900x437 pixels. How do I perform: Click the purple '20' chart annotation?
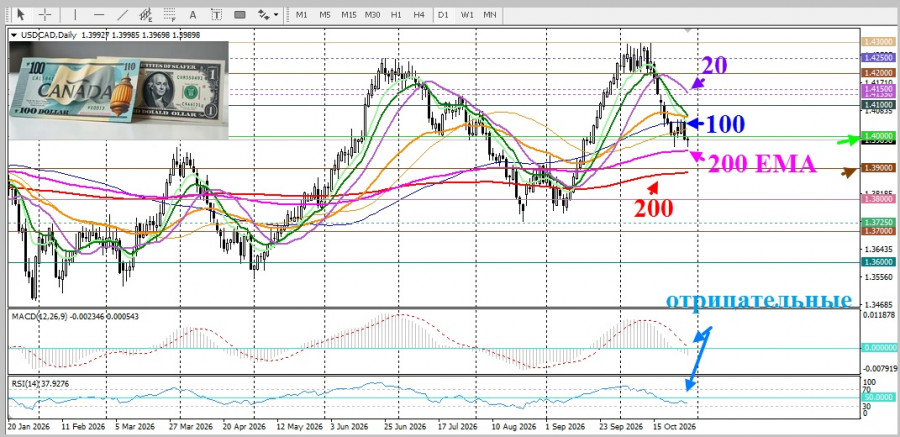(713, 65)
